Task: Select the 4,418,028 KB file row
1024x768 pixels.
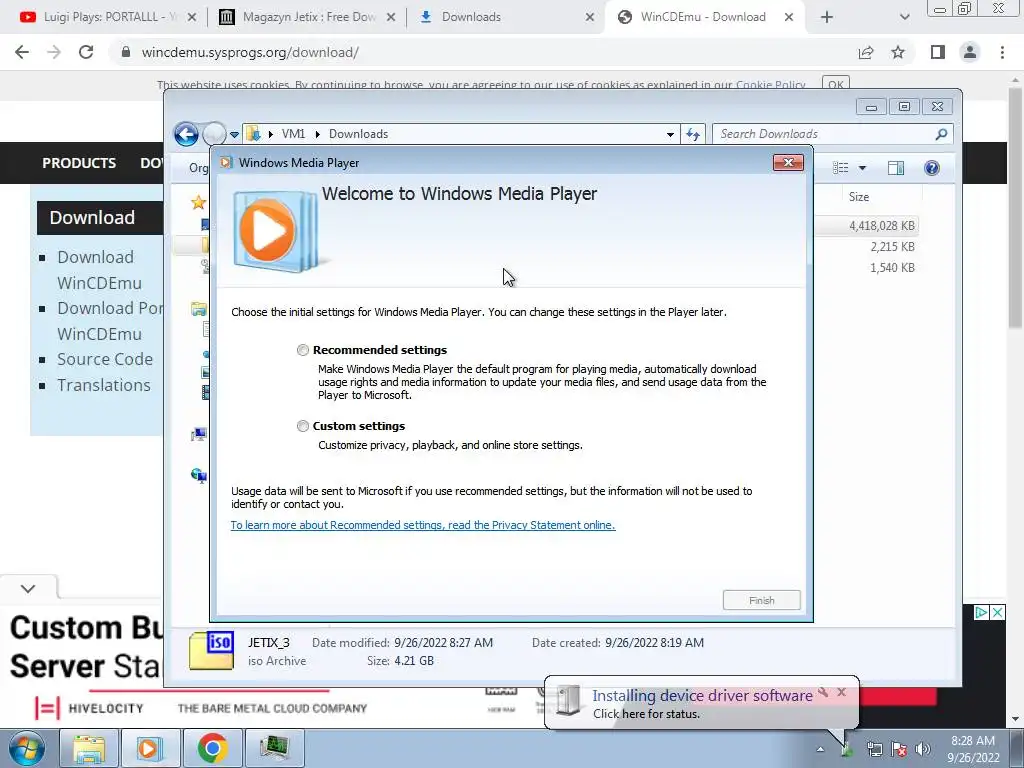Action: click(867, 226)
